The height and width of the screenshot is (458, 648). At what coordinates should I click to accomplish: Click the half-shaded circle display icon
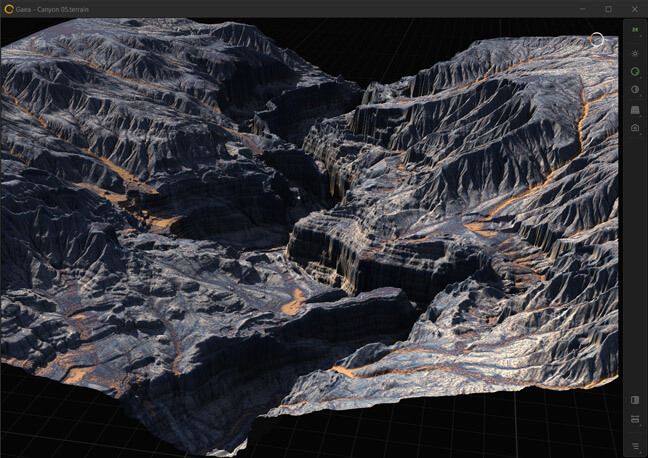click(634, 90)
